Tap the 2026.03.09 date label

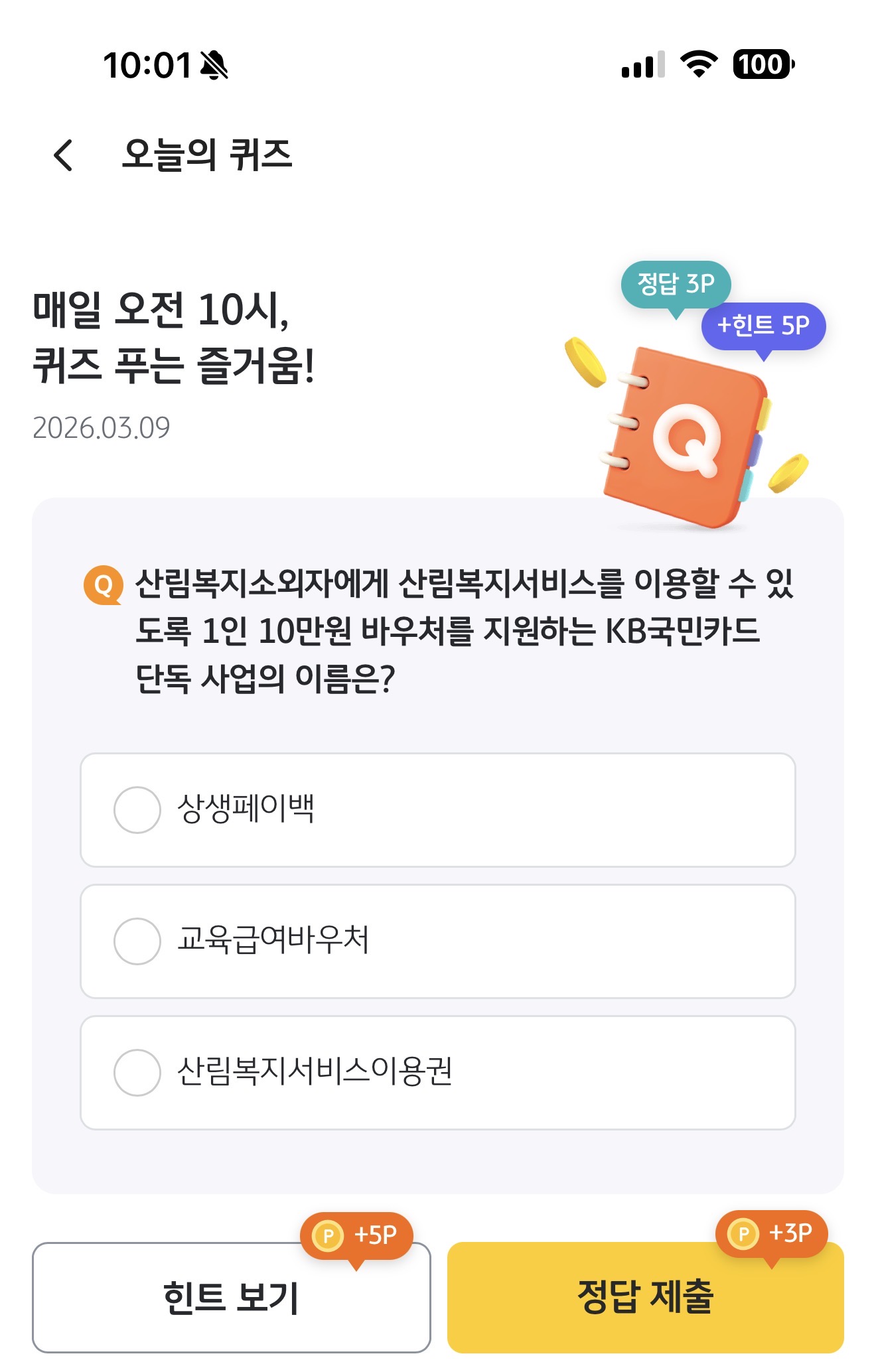[x=102, y=428]
